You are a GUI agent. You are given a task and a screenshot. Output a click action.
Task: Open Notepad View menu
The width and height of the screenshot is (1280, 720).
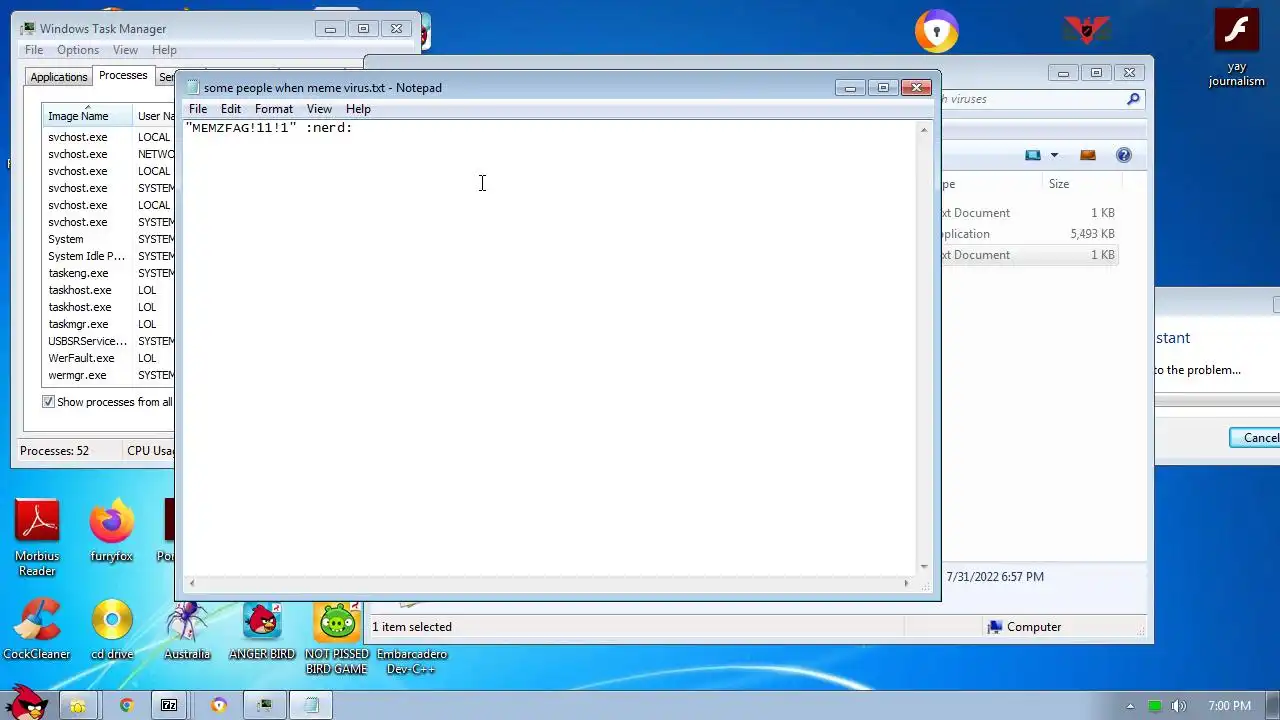click(x=319, y=109)
